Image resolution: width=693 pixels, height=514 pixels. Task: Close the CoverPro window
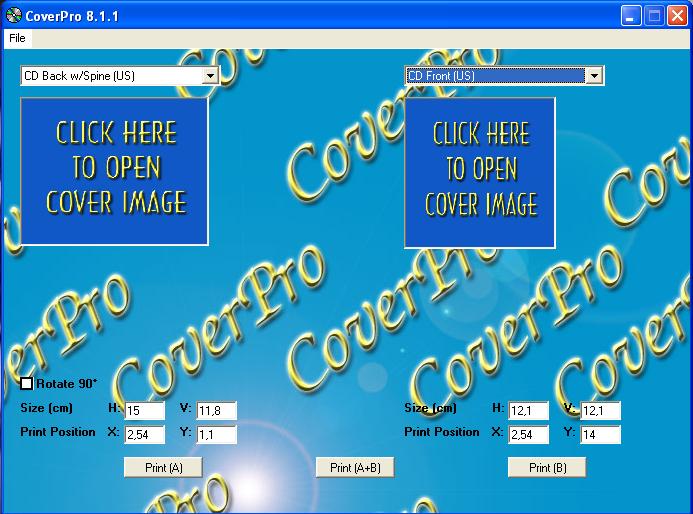click(x=677, y=16)
